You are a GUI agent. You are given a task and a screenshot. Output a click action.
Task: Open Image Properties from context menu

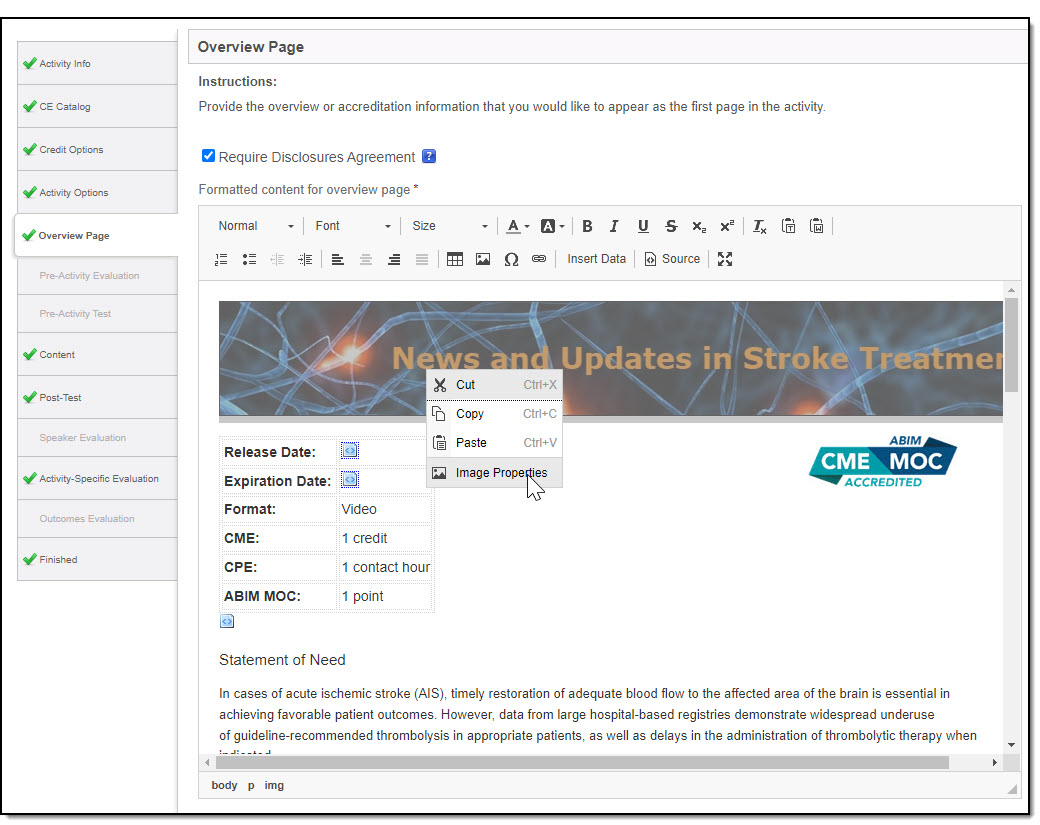pos(494,473)
